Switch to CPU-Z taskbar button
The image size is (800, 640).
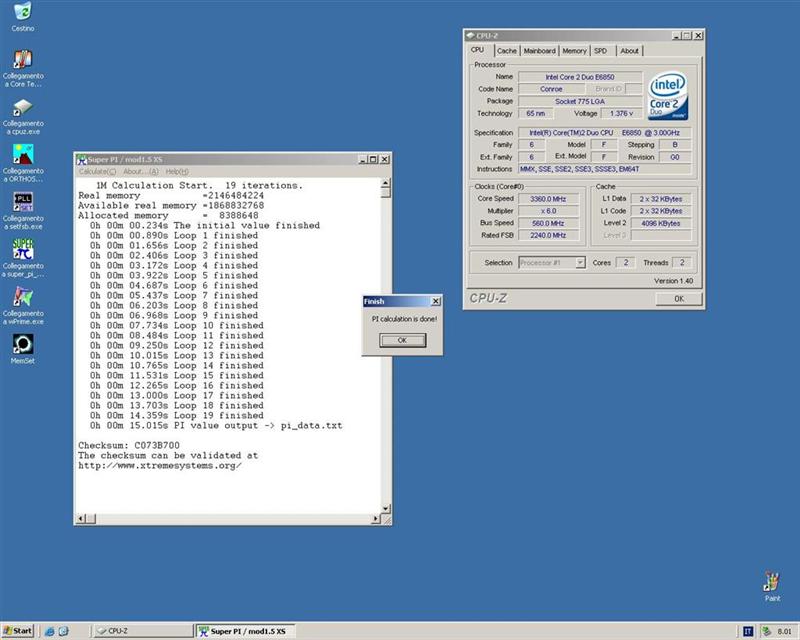tap(144, 631)
